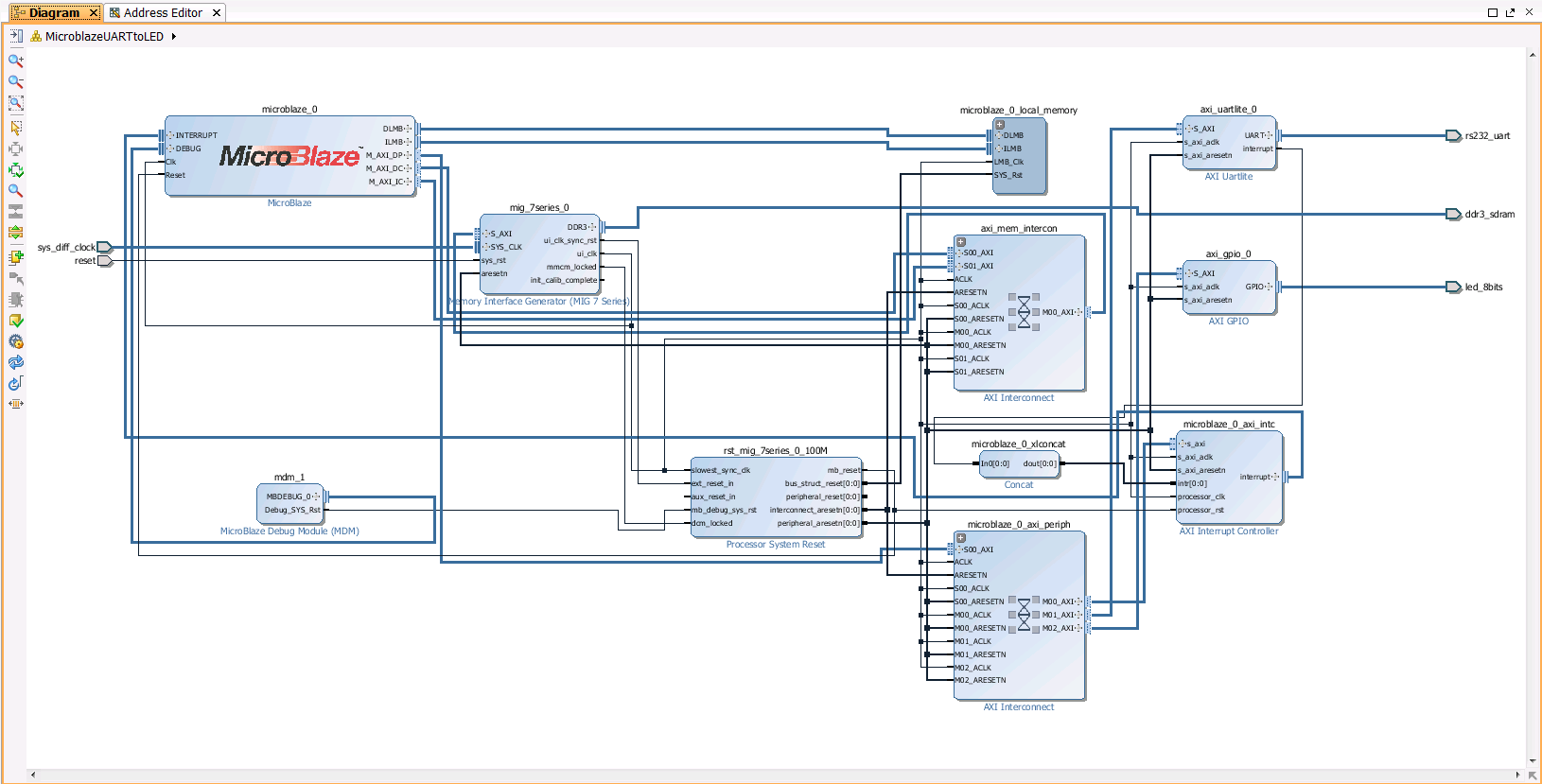Expand the plus on microblaze_0_local_memory block
Viewport: 1542px width, 784px height.
1000,124
